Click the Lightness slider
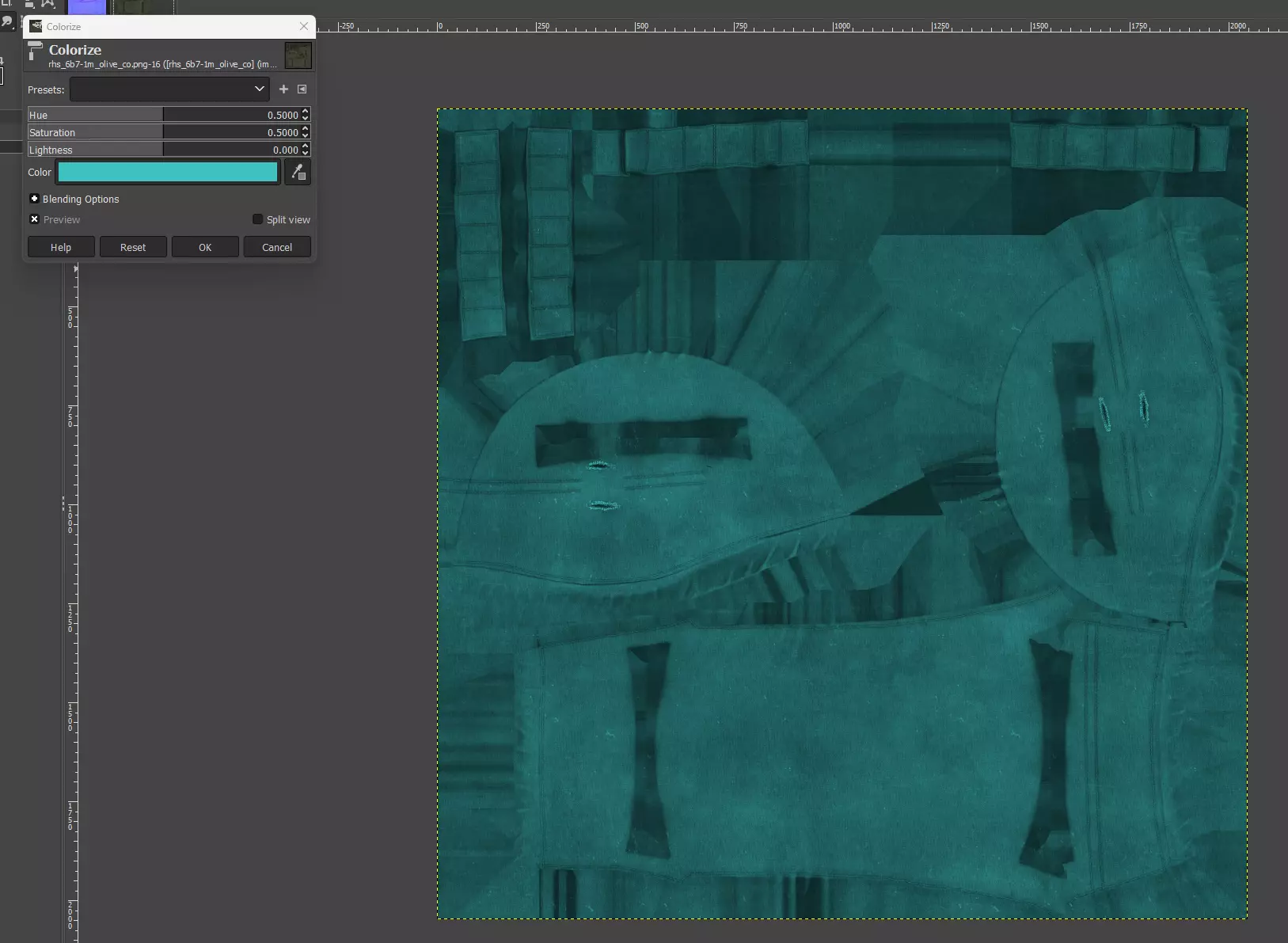Viewport: 1288px width, 943px height. (x=158, y=150)
